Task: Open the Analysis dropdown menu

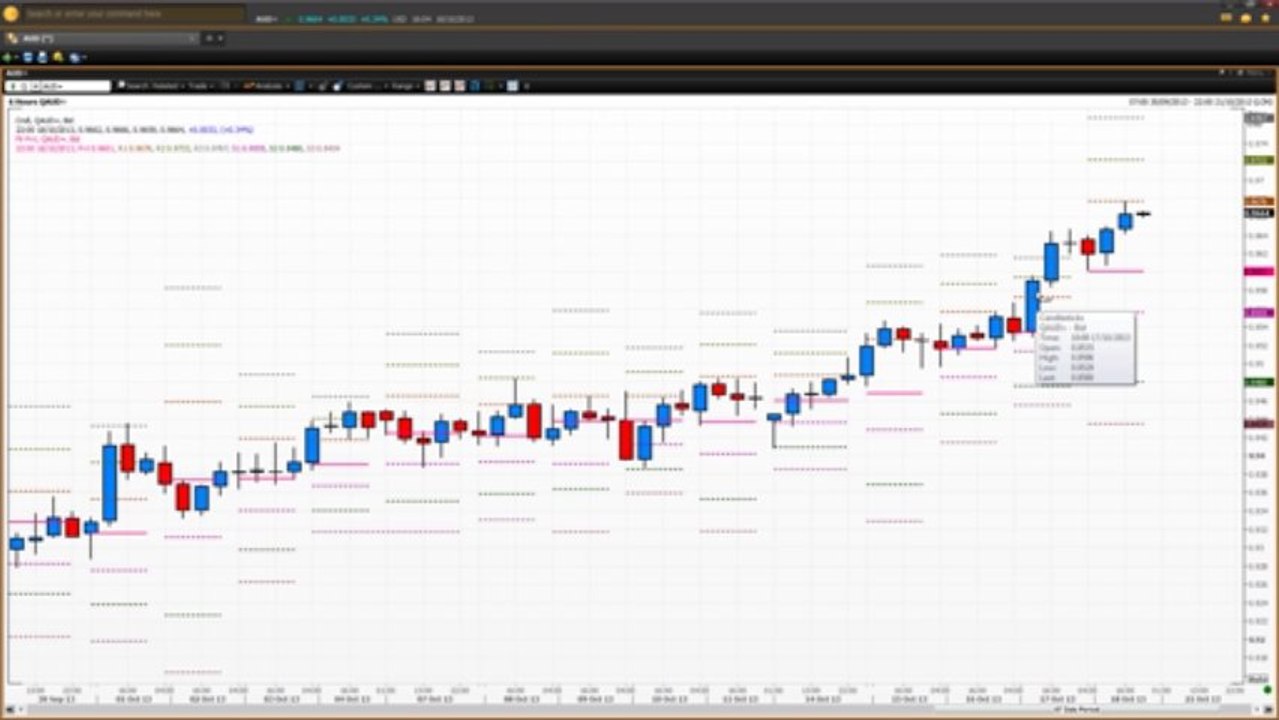Action: (x=265, y=86)
